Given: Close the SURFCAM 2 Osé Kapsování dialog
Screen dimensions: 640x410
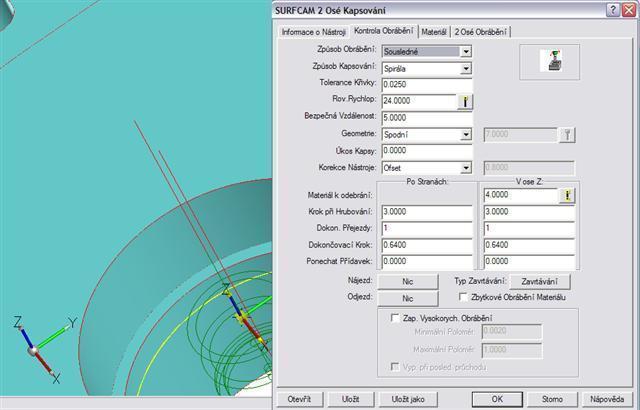Looking at the screenshot, I should (629, 10).
